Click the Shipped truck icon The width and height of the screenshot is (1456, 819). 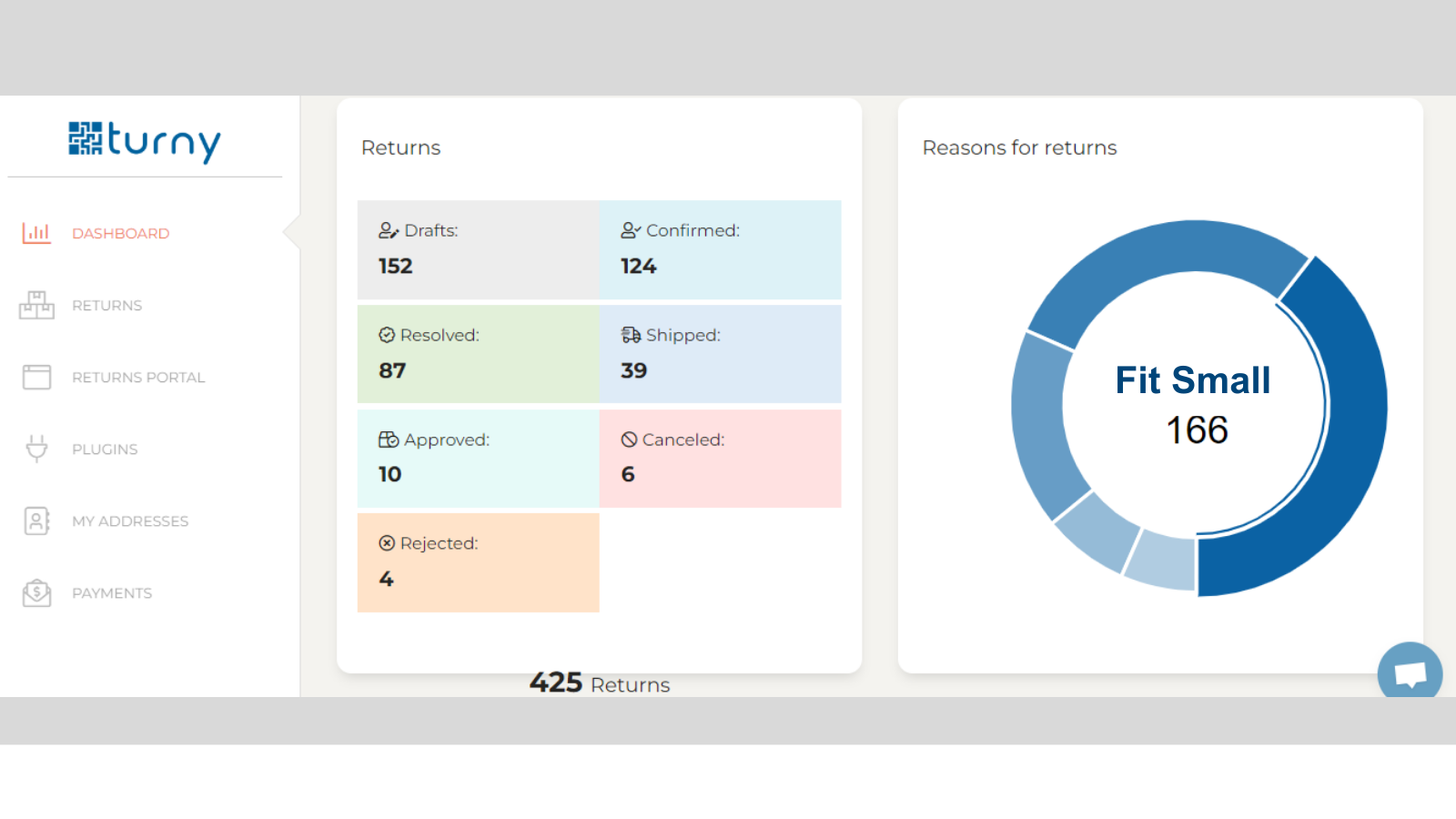point(631,335)
